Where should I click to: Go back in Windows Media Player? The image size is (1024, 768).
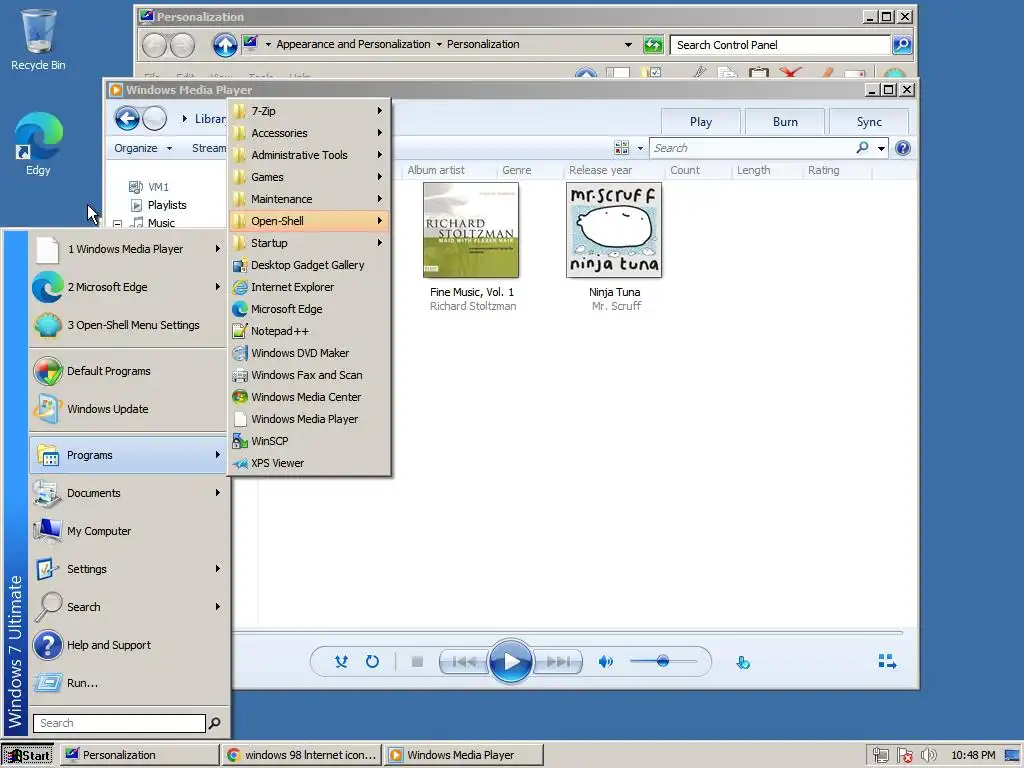click(x=127, y=119)
